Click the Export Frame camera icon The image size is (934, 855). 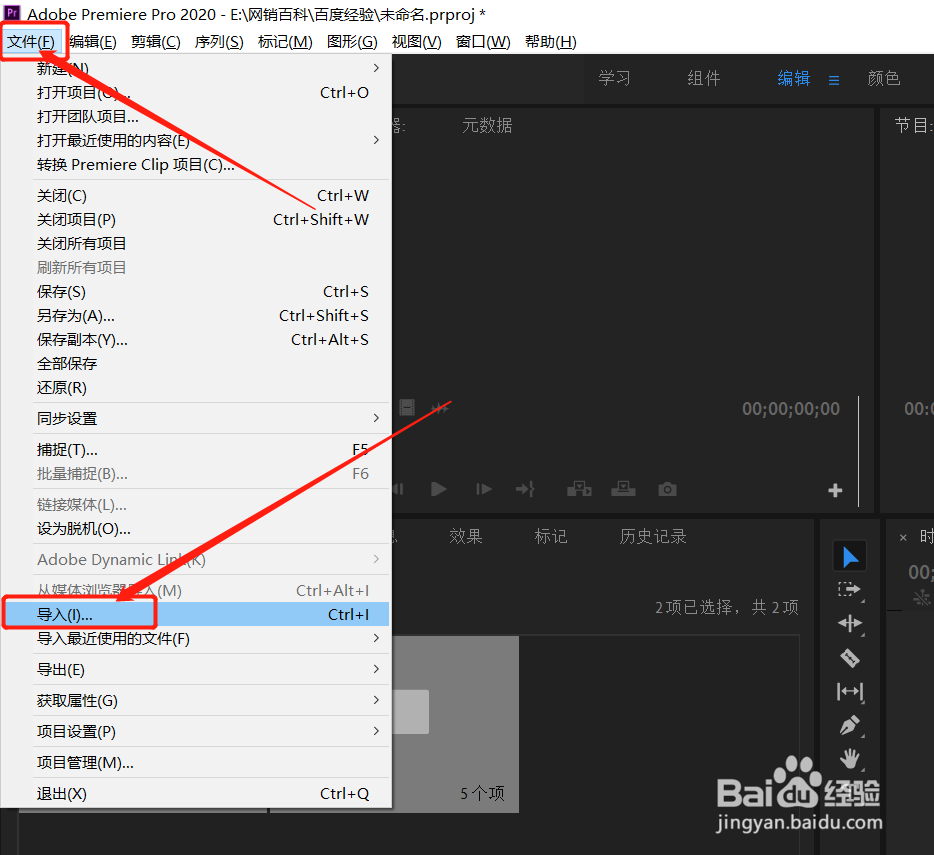click(x=667, y=489)
